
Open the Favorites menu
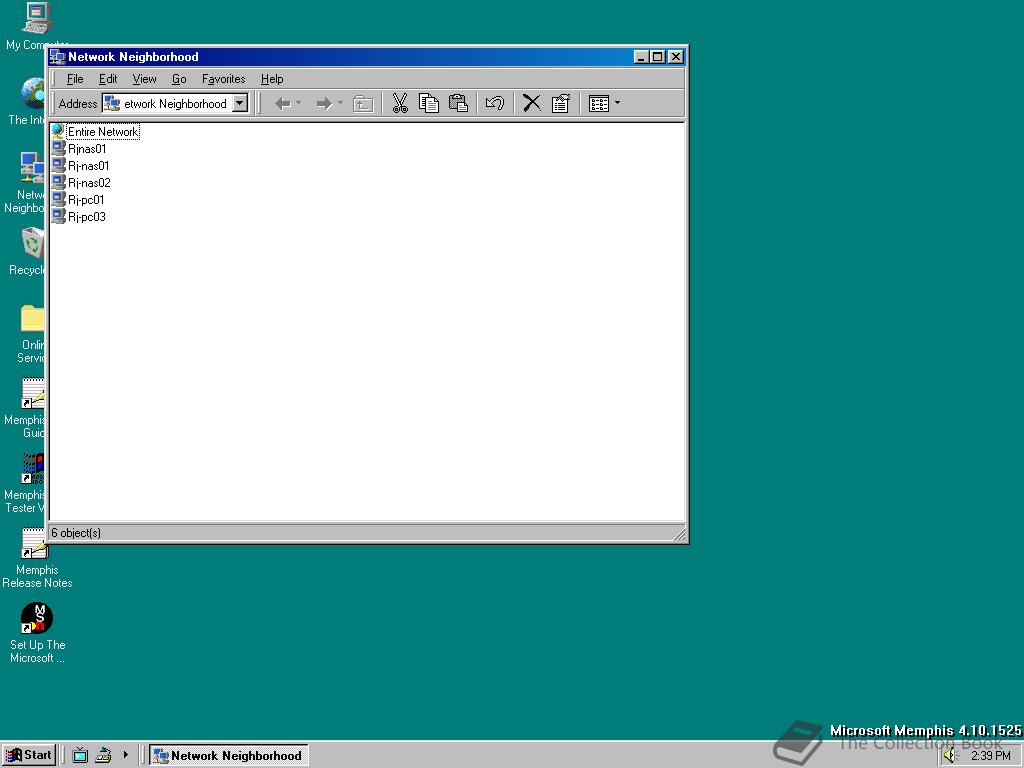(x=223, y=79)
